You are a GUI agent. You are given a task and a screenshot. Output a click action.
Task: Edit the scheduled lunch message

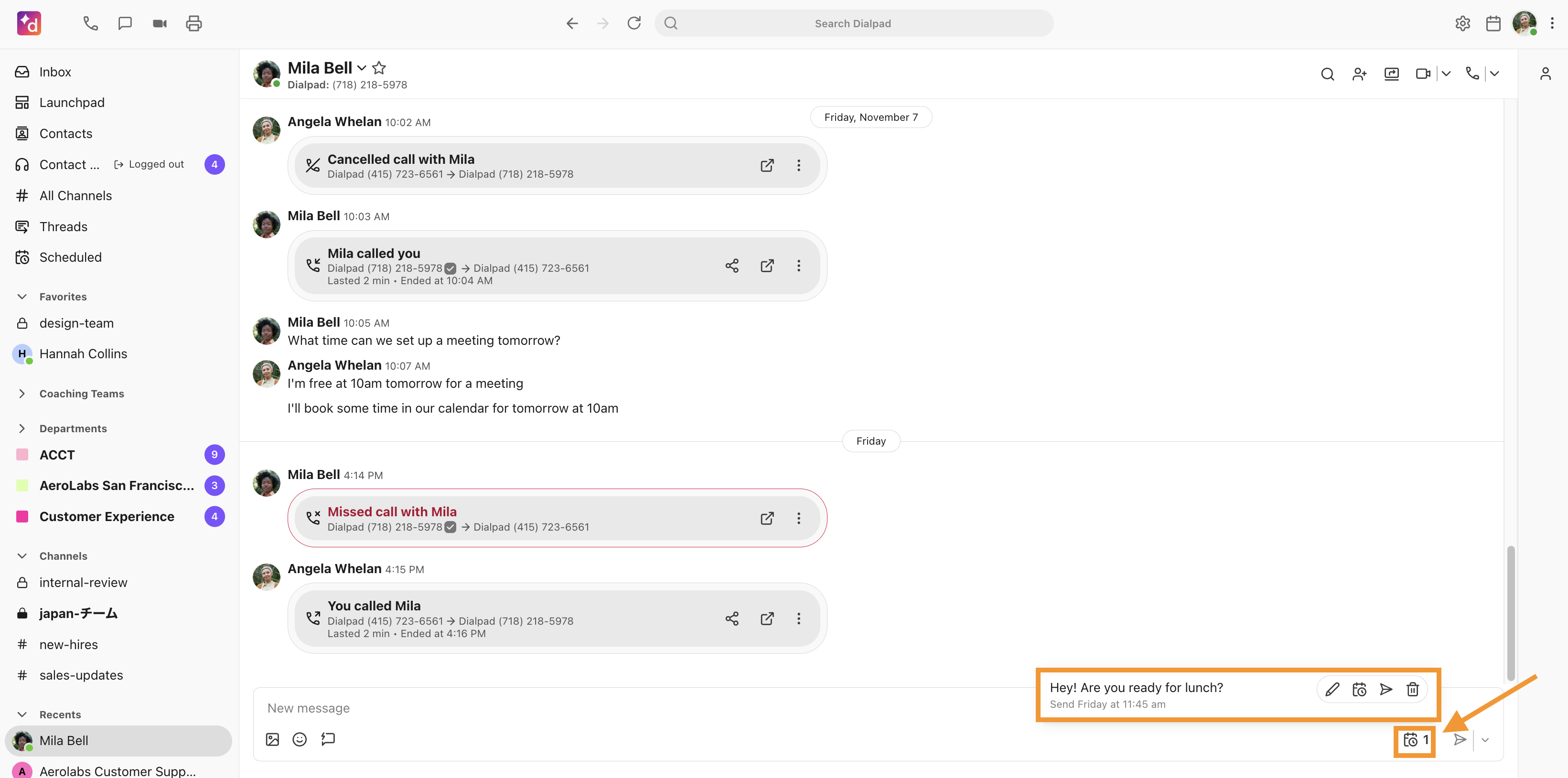coord(1332,689)
